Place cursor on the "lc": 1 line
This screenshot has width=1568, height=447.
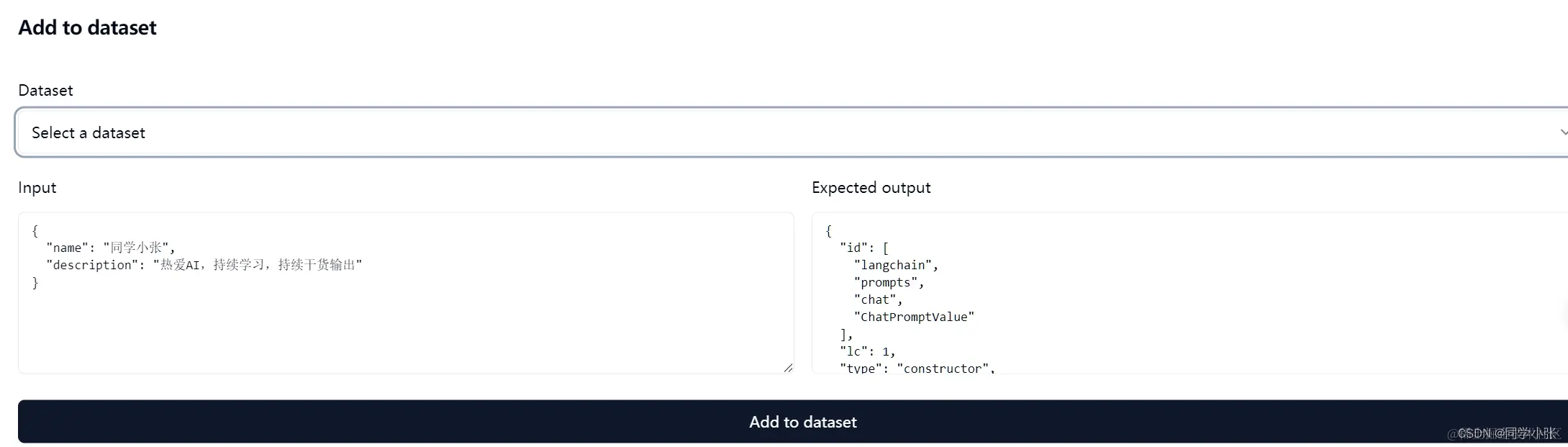867,352
